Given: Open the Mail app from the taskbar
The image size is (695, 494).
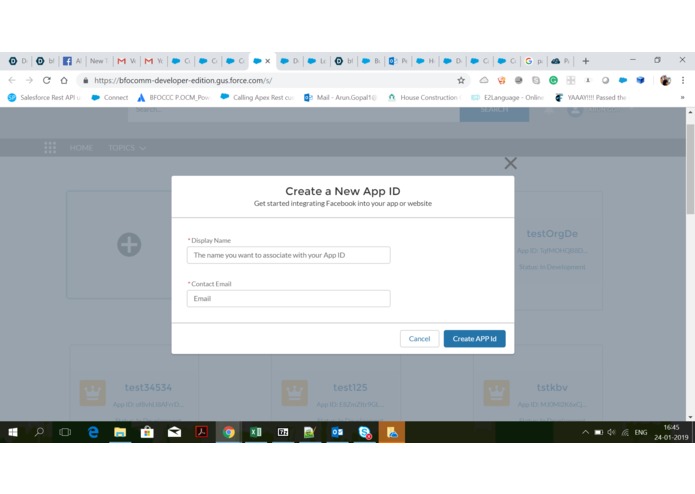Looking at the screenshot, I should tap(174, 432).
